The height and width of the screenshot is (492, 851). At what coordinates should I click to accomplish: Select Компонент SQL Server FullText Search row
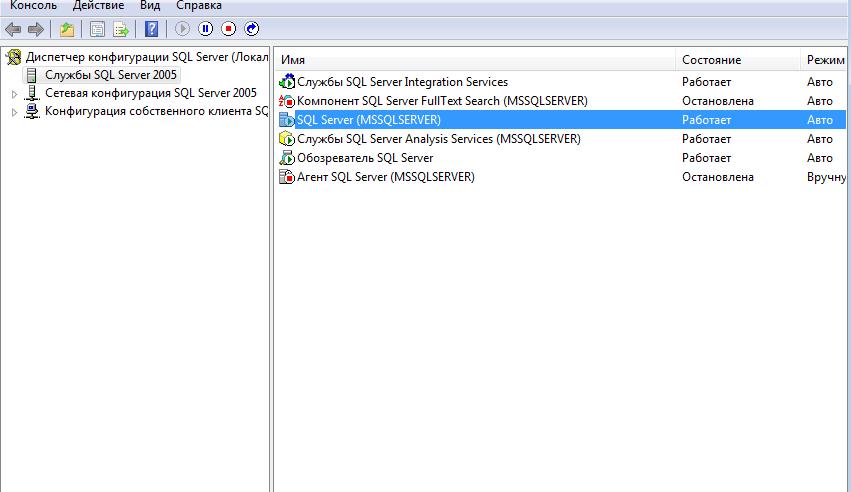(x=561, y=101)
